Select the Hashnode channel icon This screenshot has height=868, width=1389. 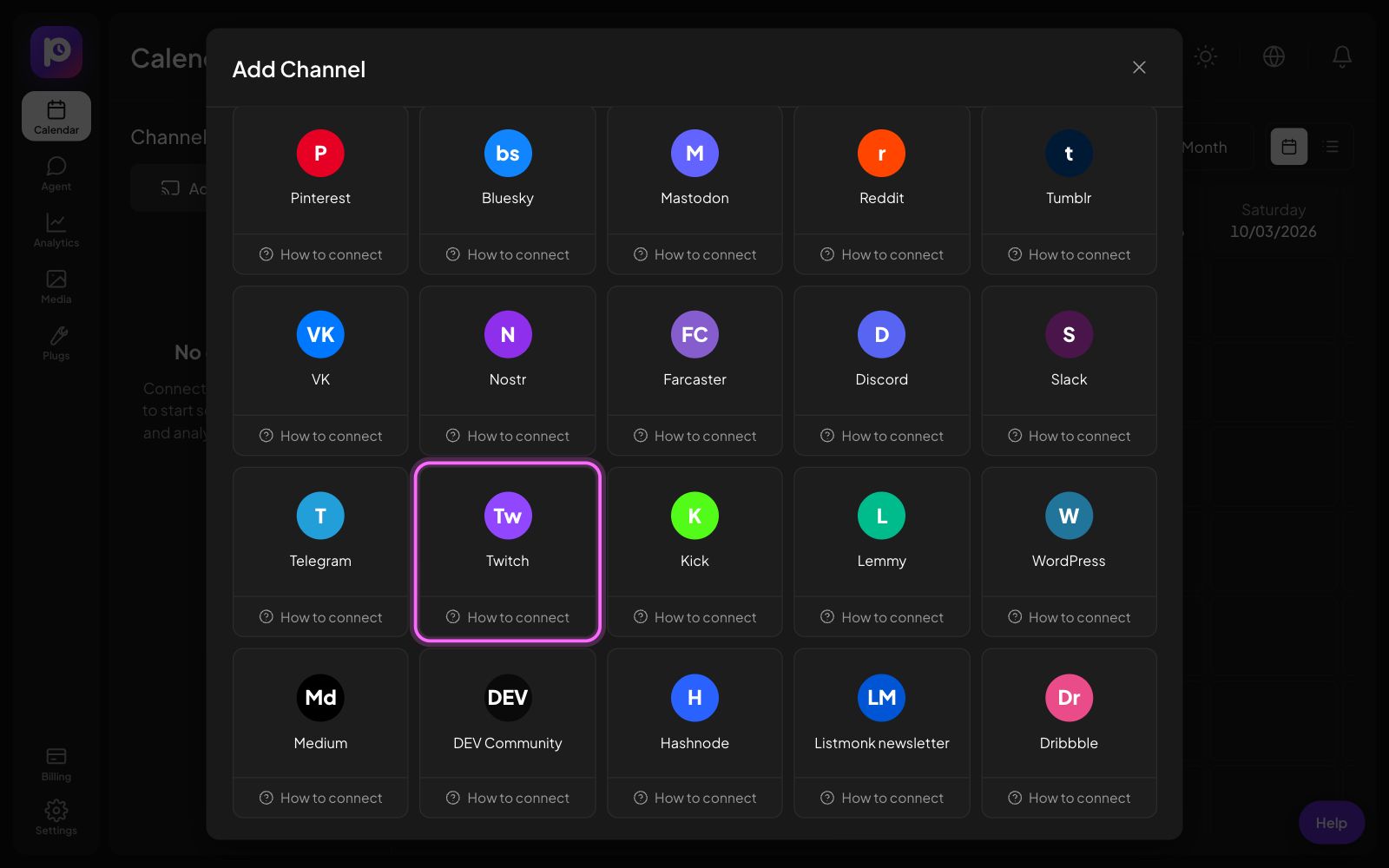(694, 698)
